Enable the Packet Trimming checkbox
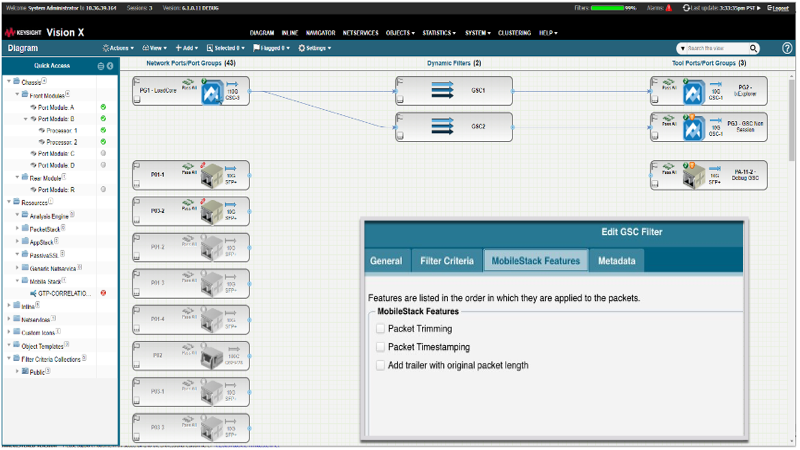Screen dimensions: 800x450 [380, 329]
